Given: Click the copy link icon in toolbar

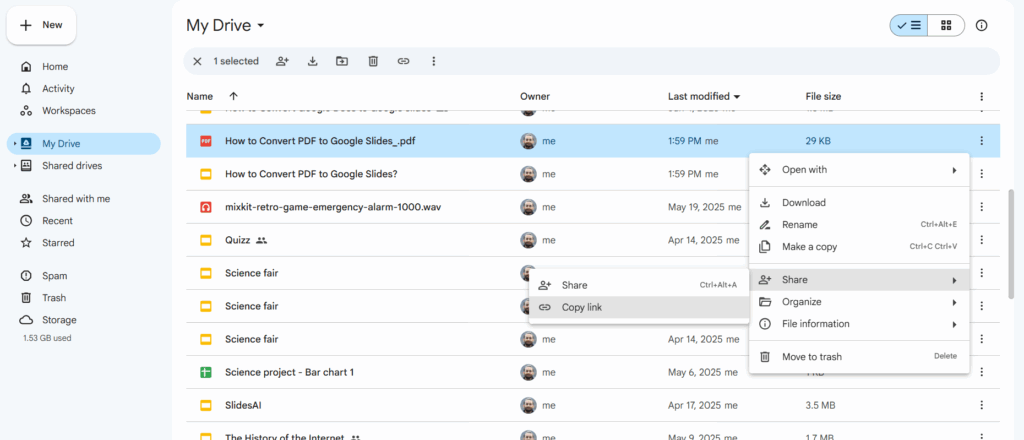Looking at the screenshot, I should (x=403, y=61).
